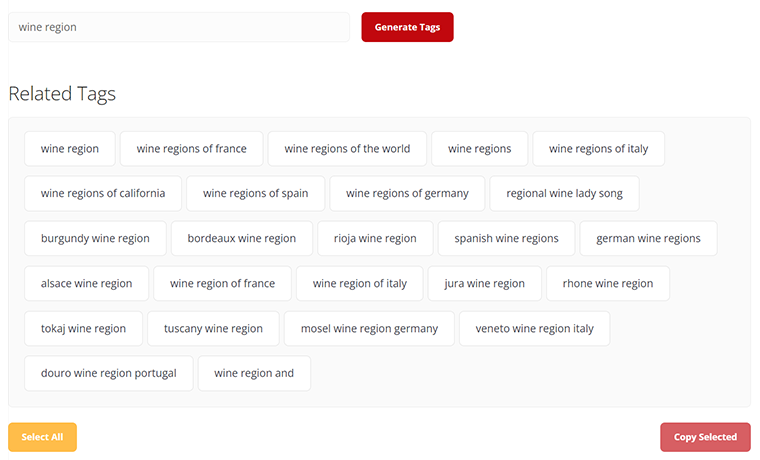Select the "tokaj wine region" tag
Viewport: 760px width, 460px height.
(x=83, y=329)
